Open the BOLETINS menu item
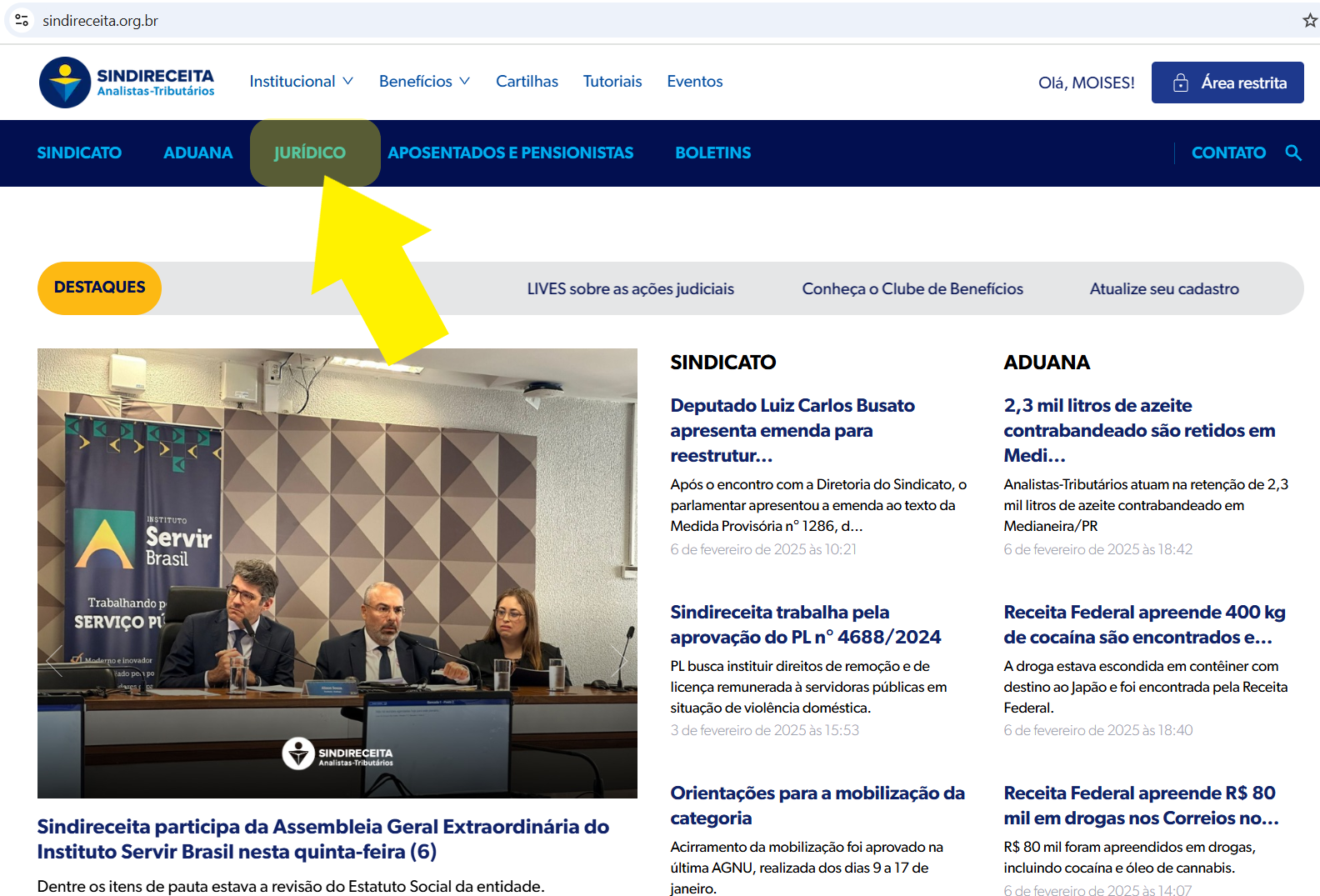The height and width of the screenshot is (896, 1320). 712,153
